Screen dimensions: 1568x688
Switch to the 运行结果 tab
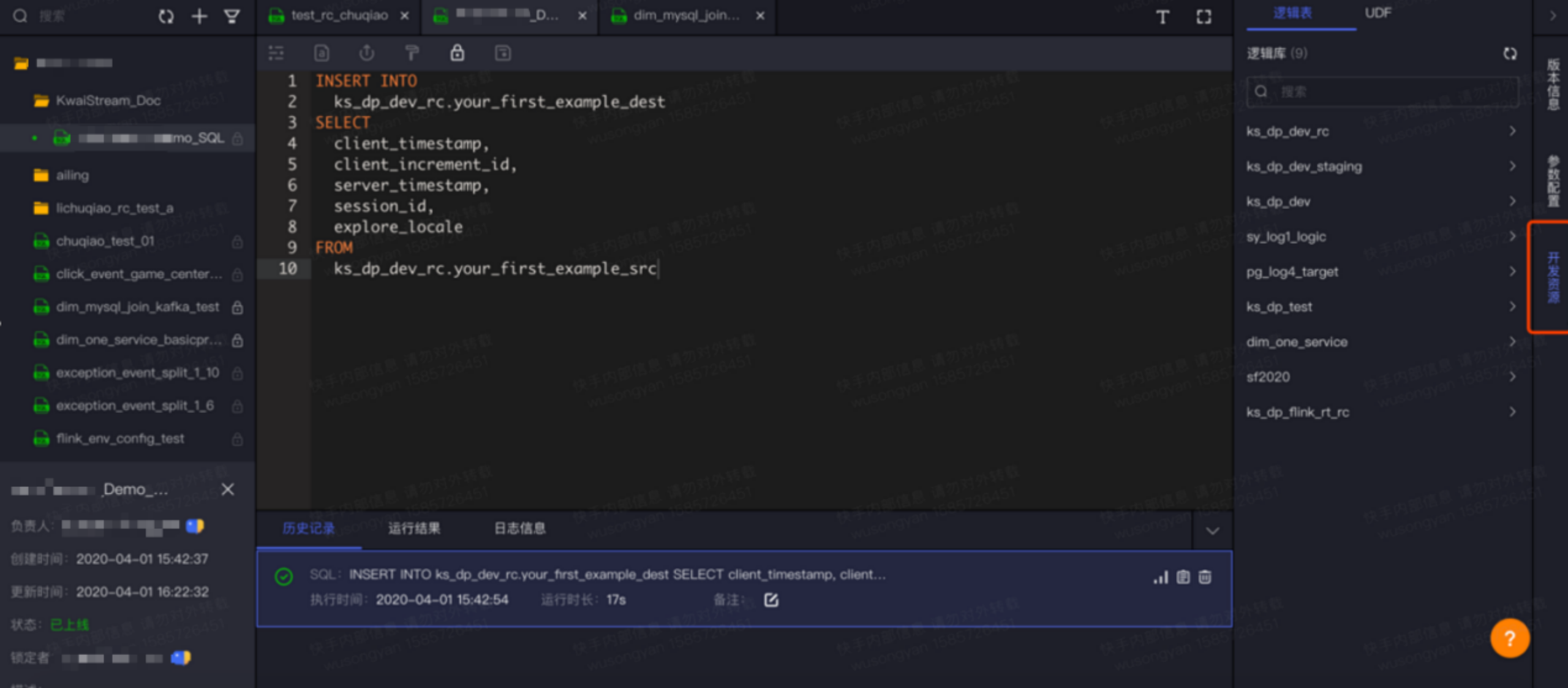click(414, 528)
